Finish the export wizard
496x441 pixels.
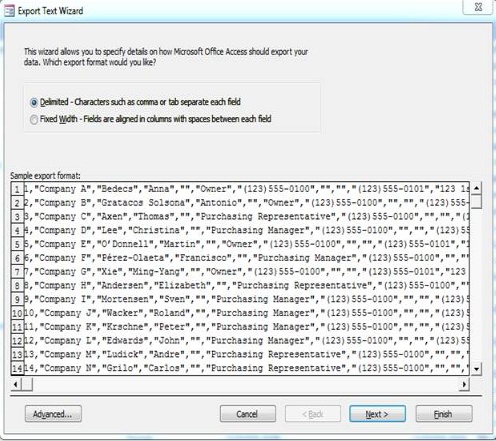444,414
